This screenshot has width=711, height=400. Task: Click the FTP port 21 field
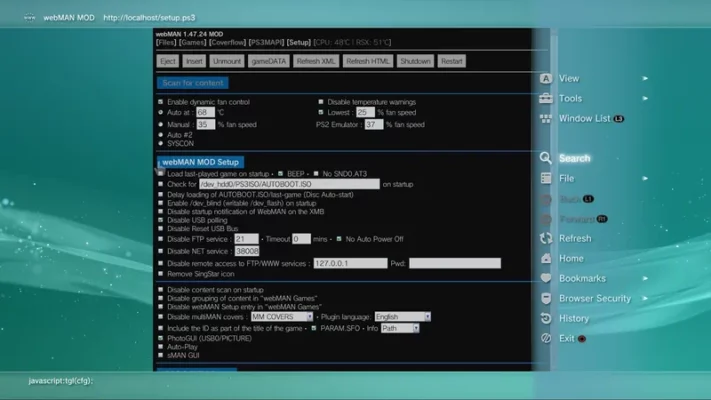click(x=246, y=239)
